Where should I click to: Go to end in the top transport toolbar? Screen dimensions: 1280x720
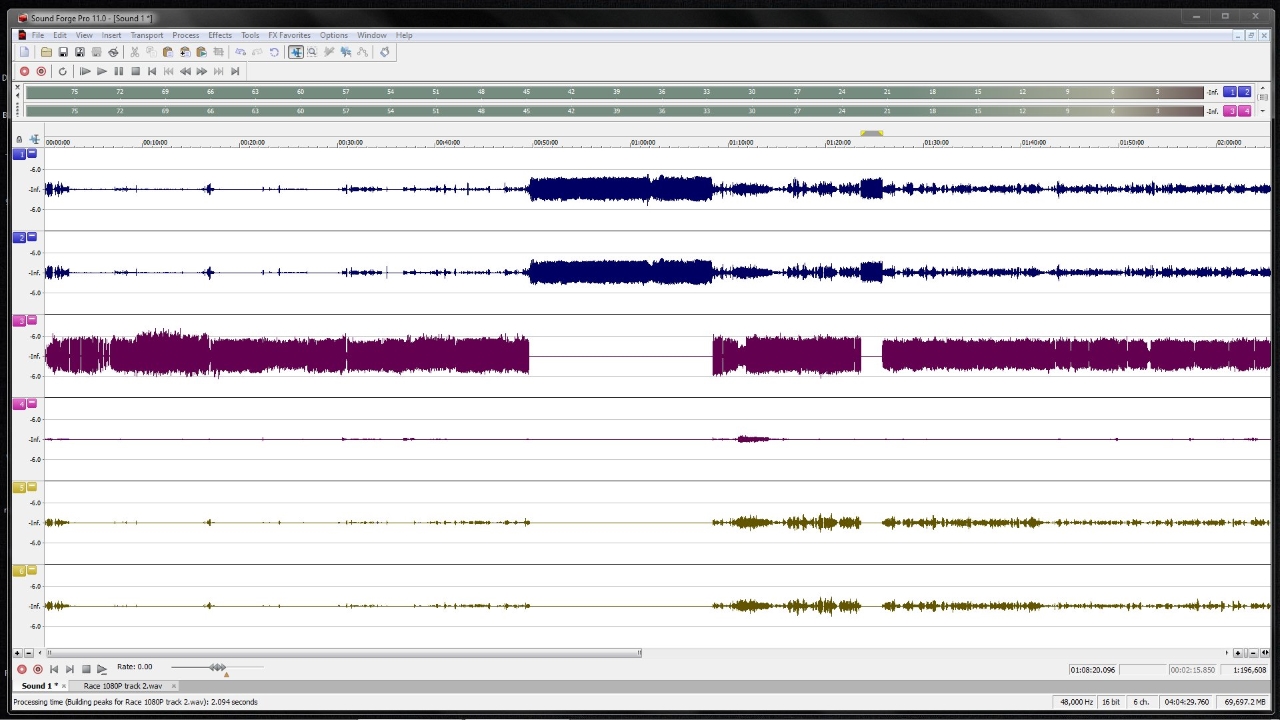(x=235, y=71)
